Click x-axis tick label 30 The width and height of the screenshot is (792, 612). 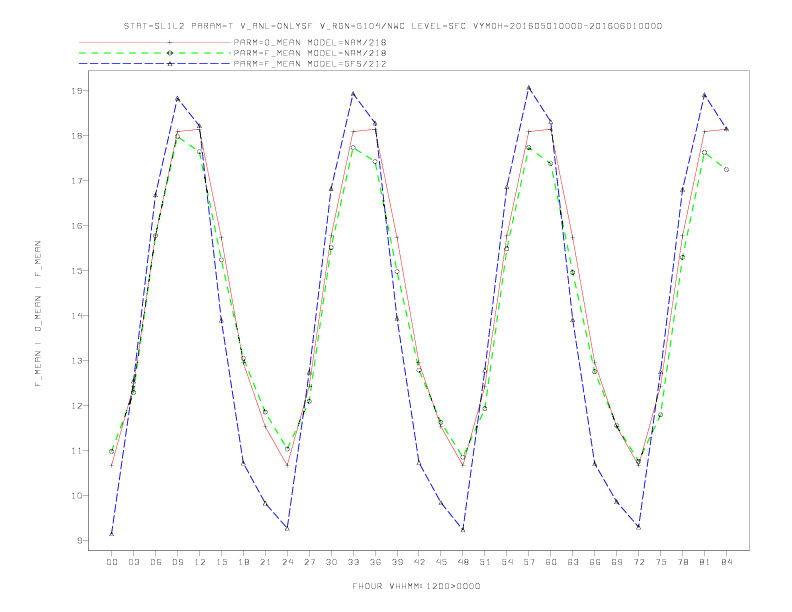331,562
